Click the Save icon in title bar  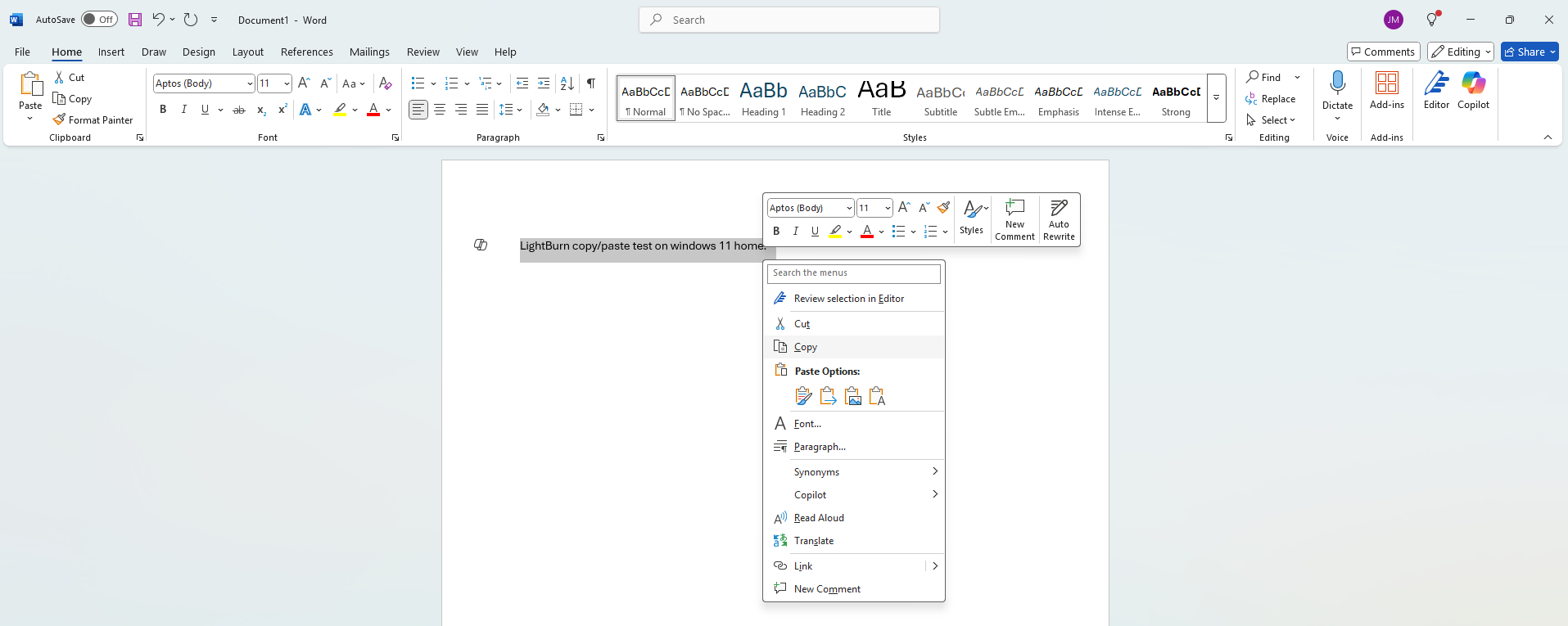(x=135, y=20)
